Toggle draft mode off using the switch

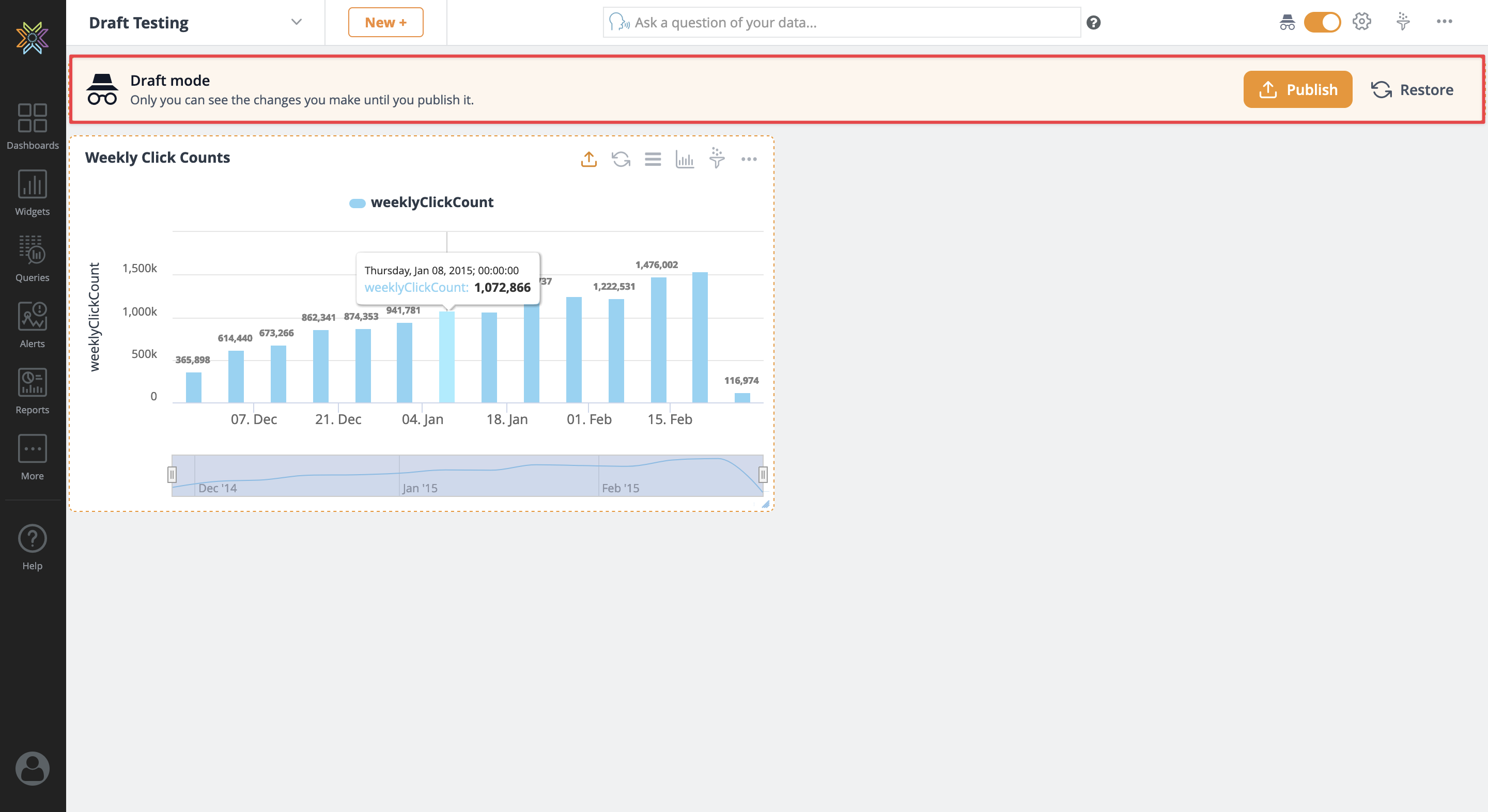(1323, 22)
